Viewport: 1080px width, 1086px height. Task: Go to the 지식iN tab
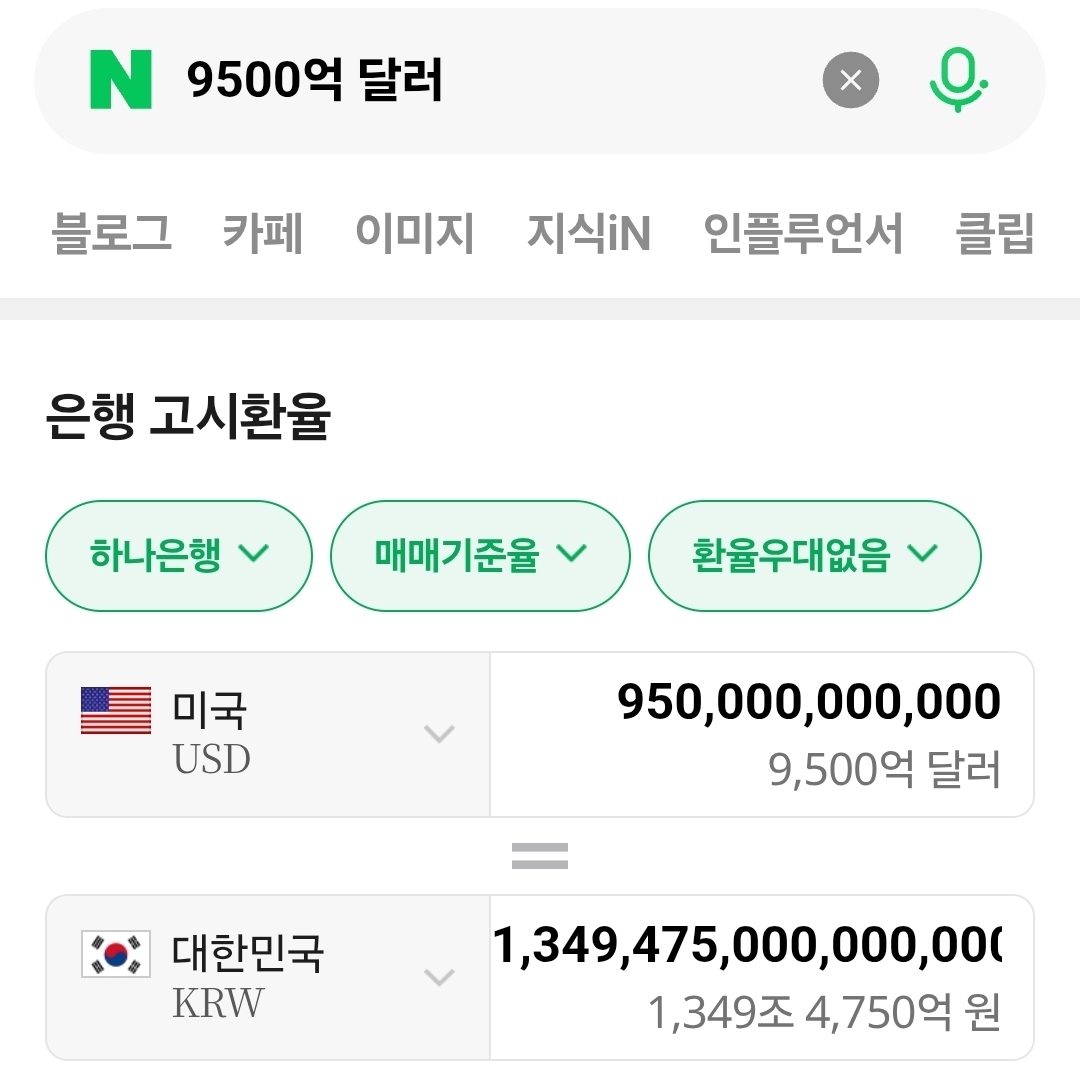click(x=589, y=234)
